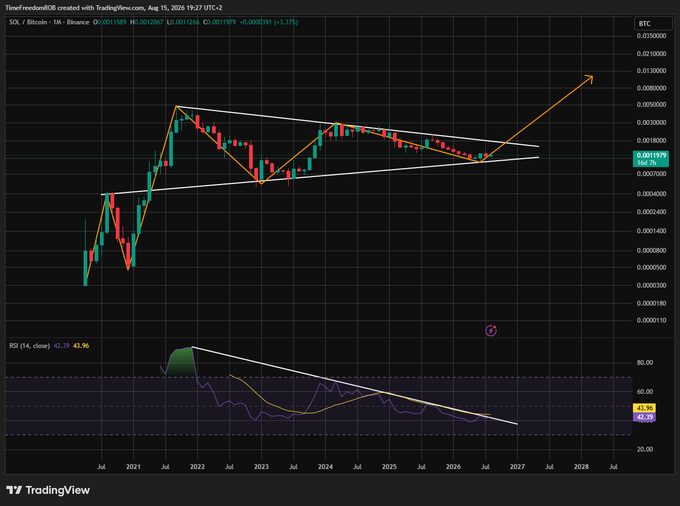
Task: Click the TradingView logo at bottom
Action: (48, 490)
